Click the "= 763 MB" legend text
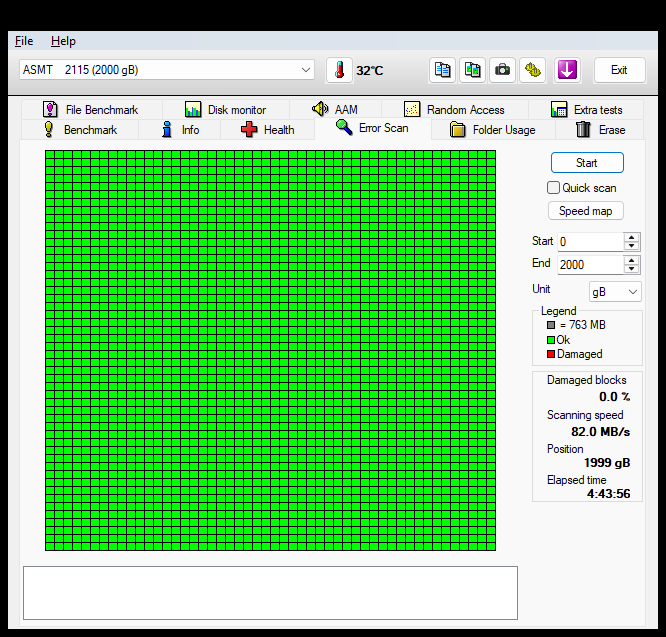Image resolution: width=666 pixels, height=637 pixels. 582,325
